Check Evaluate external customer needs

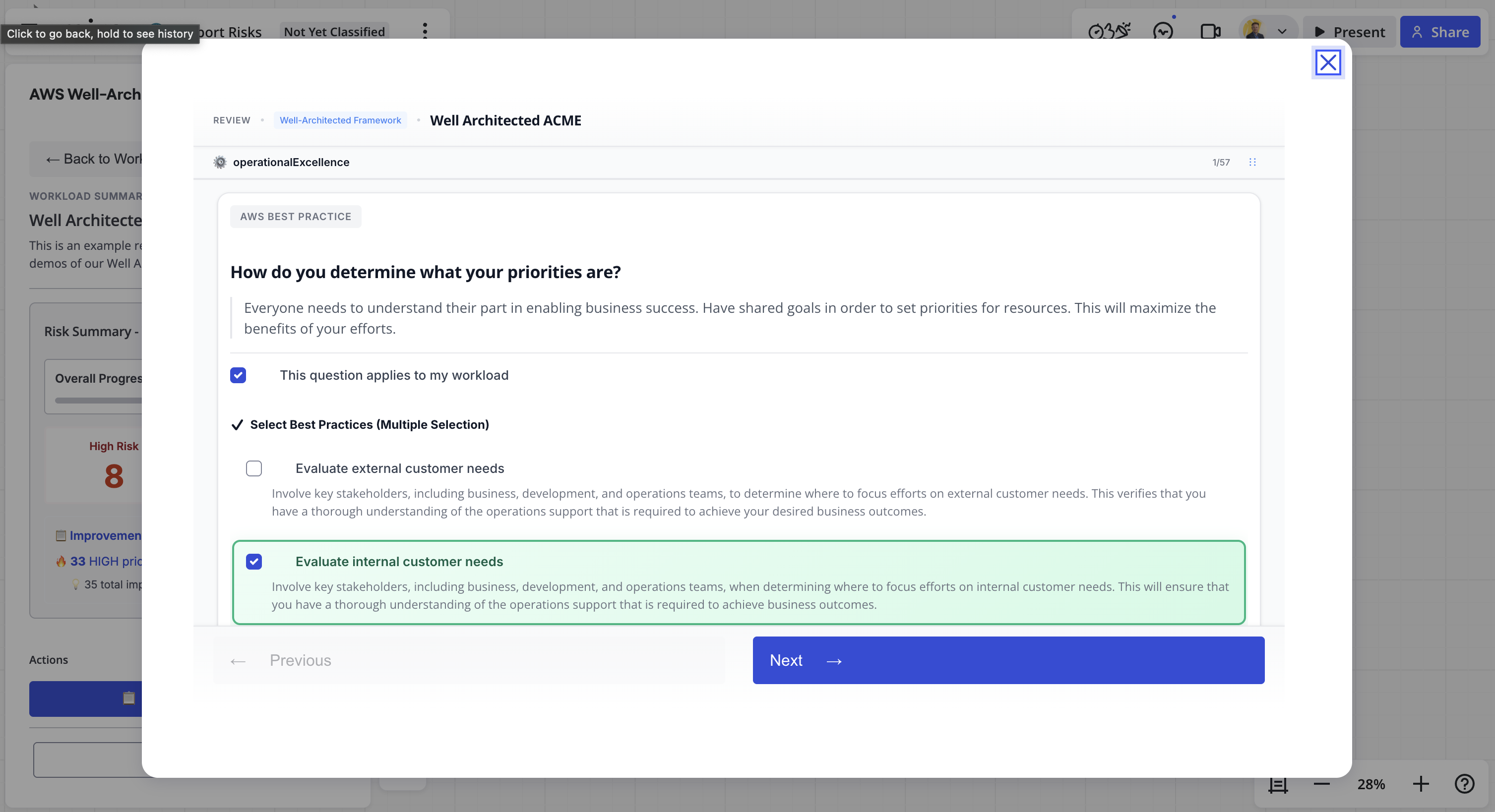[253, 468]
